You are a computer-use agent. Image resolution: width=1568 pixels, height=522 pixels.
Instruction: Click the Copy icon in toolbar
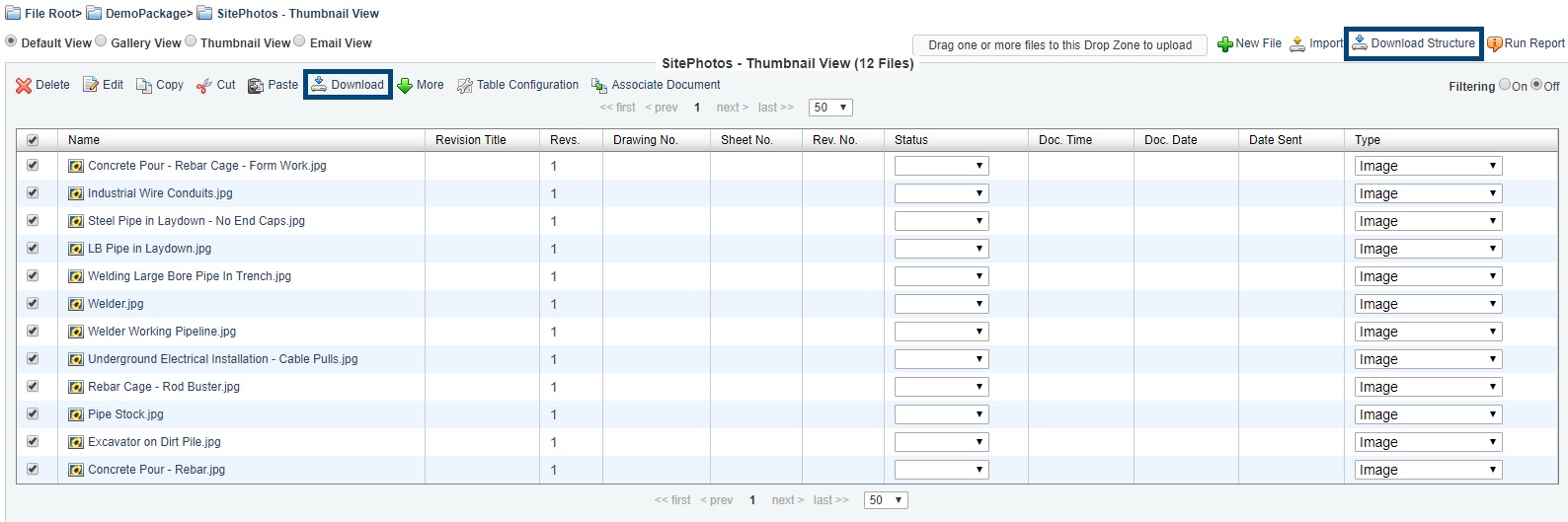(x=144, y=86)
